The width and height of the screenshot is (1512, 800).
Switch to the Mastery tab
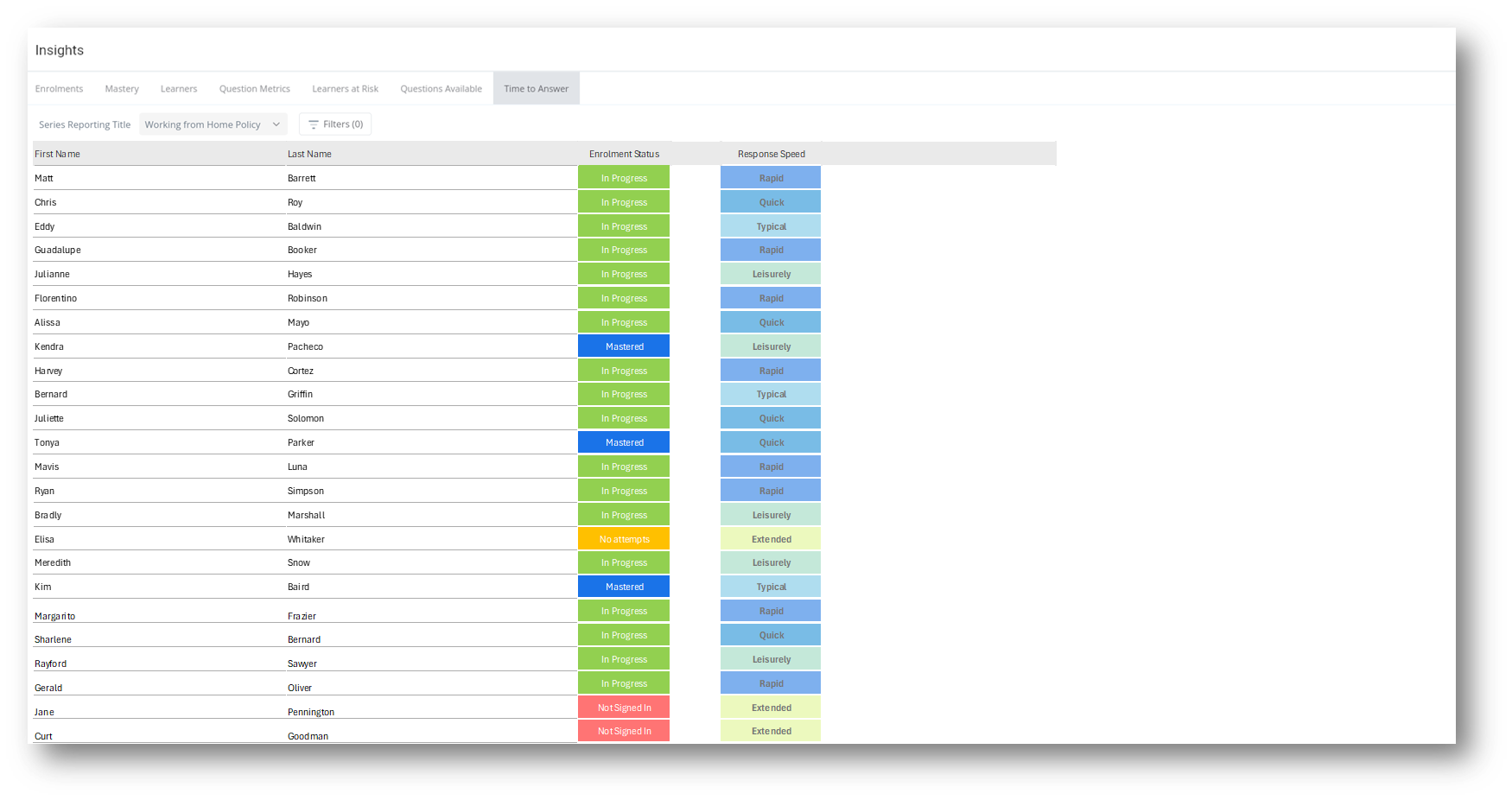tap(122, 89)
